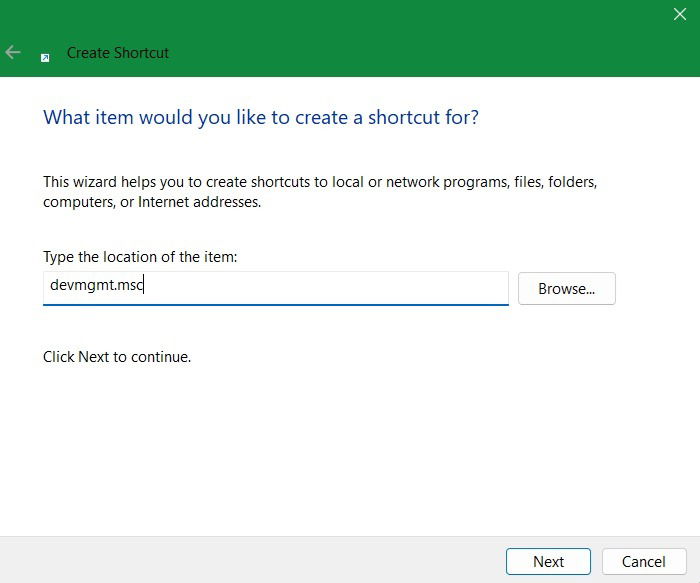Cancel the shortcut creation wizard
The image size is (700, 583).
[x=643, y=561]
